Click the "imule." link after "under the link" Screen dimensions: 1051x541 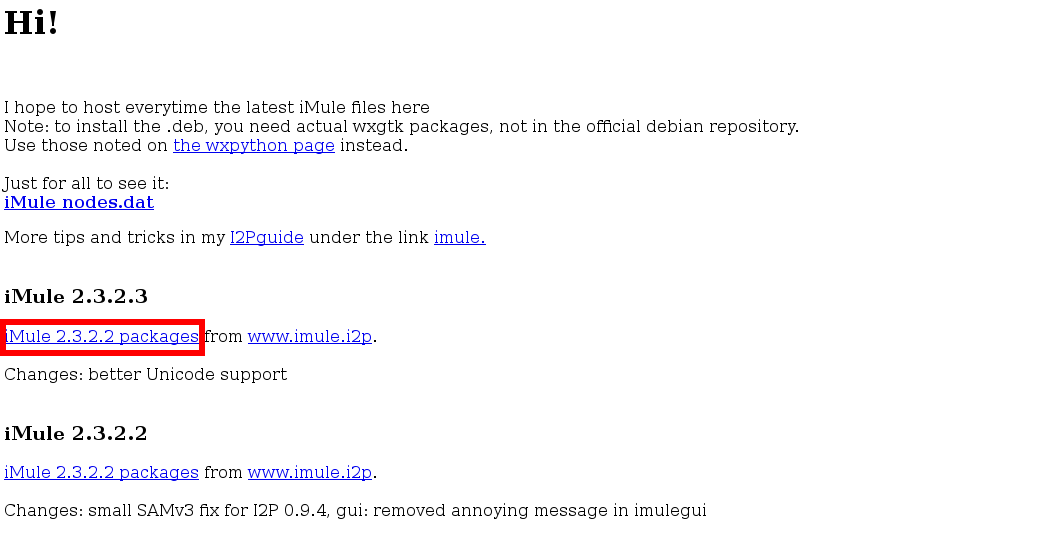coord(459,238)
